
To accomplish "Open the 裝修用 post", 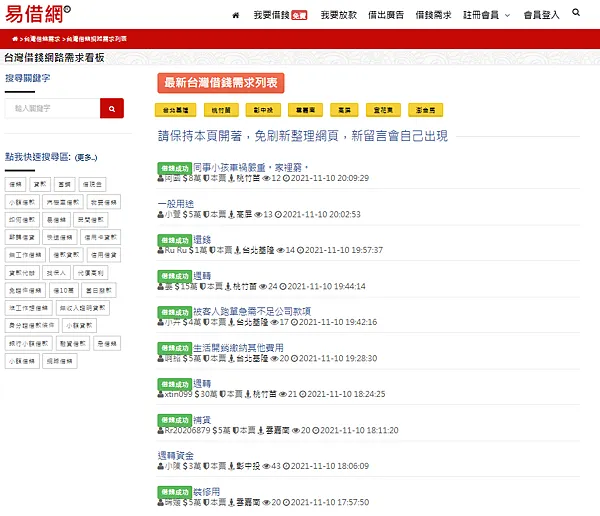I will click(x=207, y=492).
